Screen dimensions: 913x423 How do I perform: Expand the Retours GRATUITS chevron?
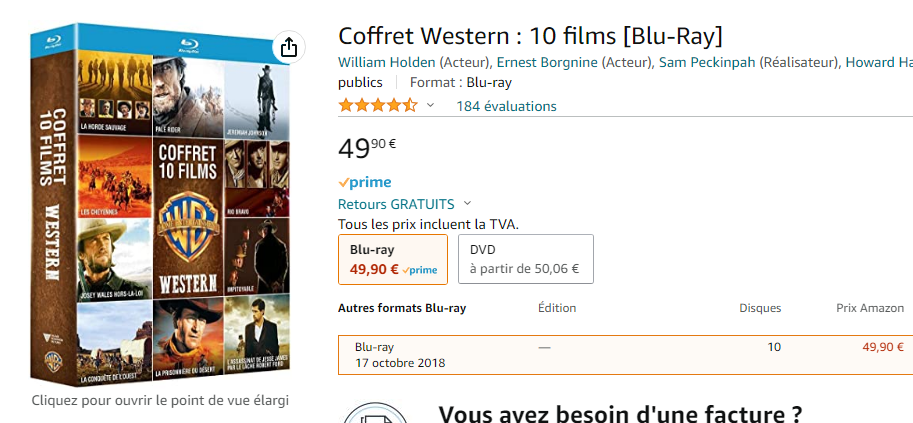[x=467, y=203]
